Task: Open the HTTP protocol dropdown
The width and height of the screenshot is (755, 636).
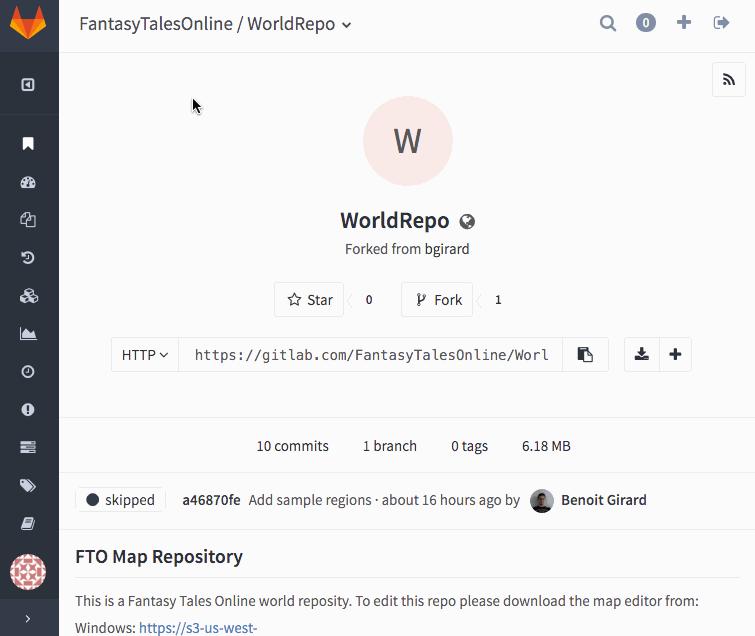Action: (145, 354)
